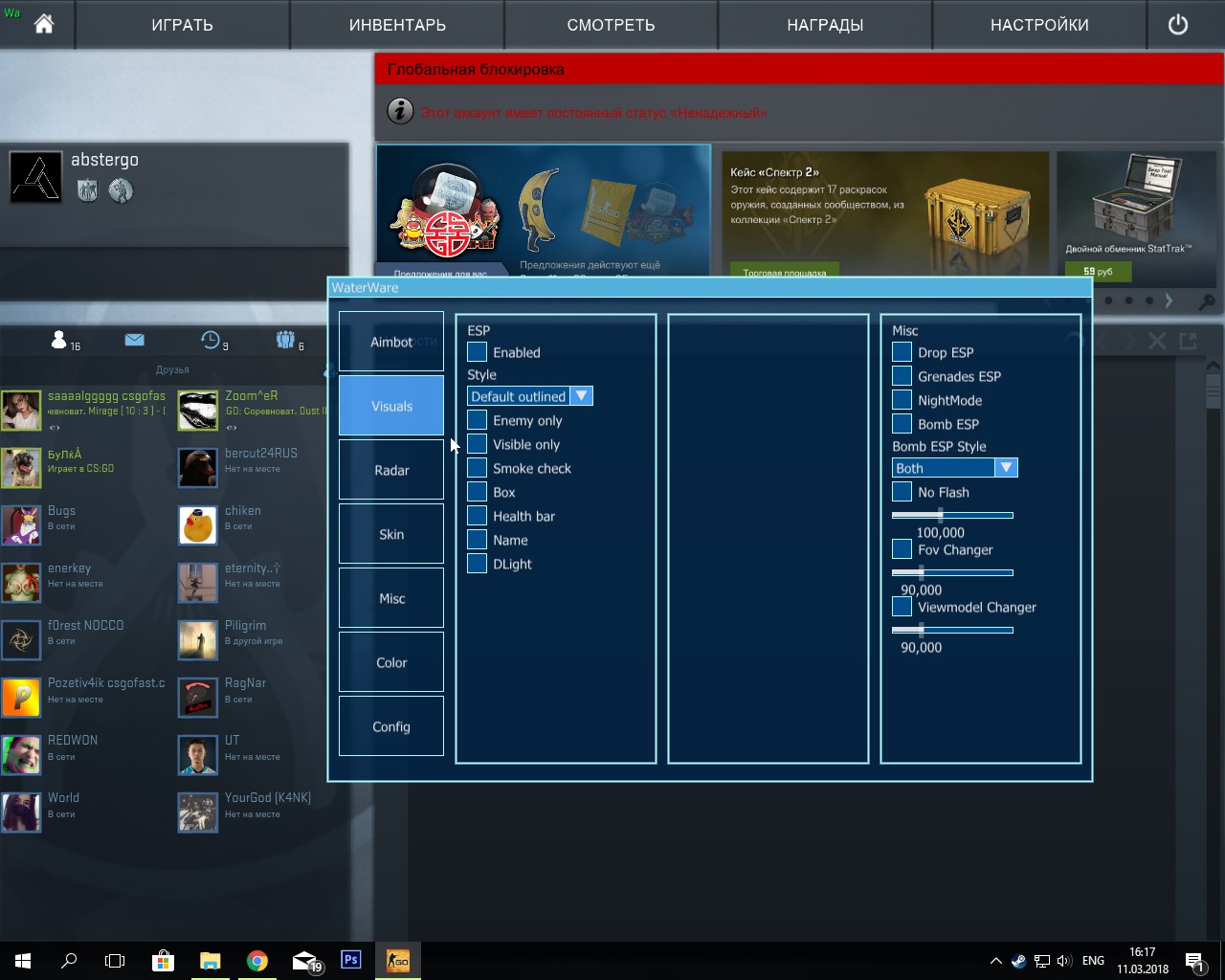Image resolution: width=1225 pixels, height=980 pixels.
Task: Open the НАСТРОЙКИ menu
Action: pyautogui.click(x=1039, y=25)
